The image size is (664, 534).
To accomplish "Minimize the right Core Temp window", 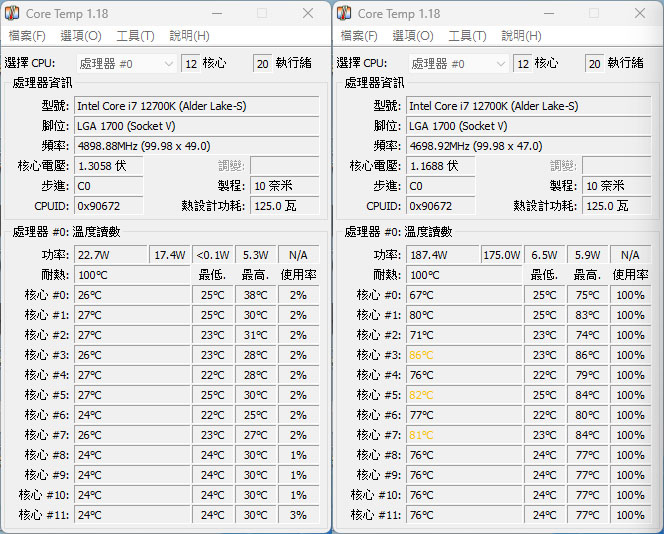I will click(x=549, y=14).
